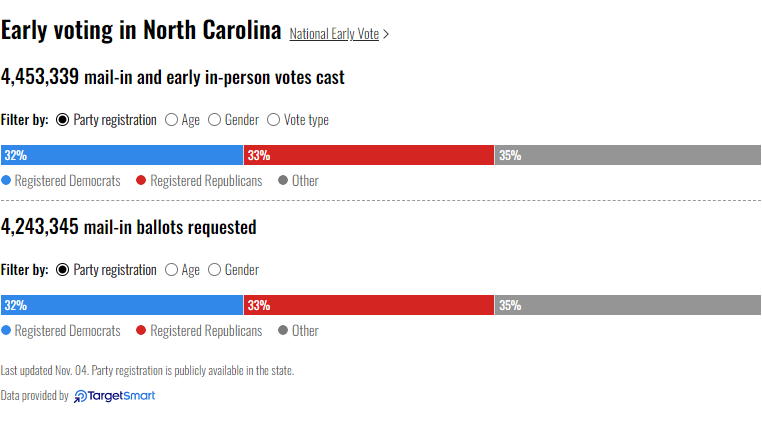This screenshot has height=425, width=762.
Task: Select Age filter for ballots requested
Action: tap(171, 270)
